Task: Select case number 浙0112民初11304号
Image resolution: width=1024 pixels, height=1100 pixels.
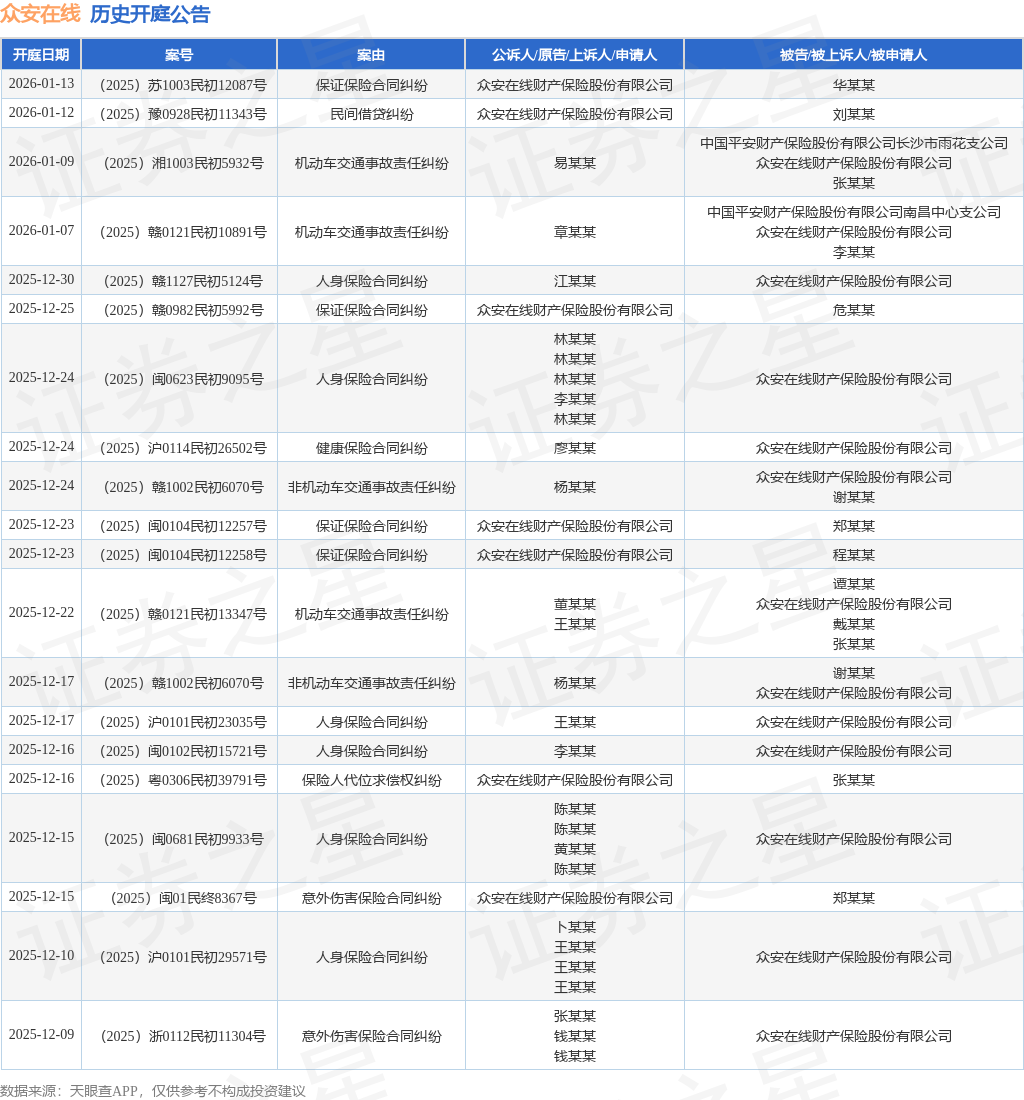Action: click(x=183, y=1036)
